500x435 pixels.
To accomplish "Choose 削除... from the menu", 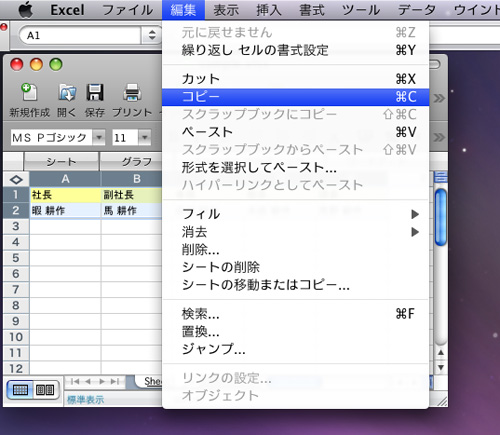I will pos(295,249).
